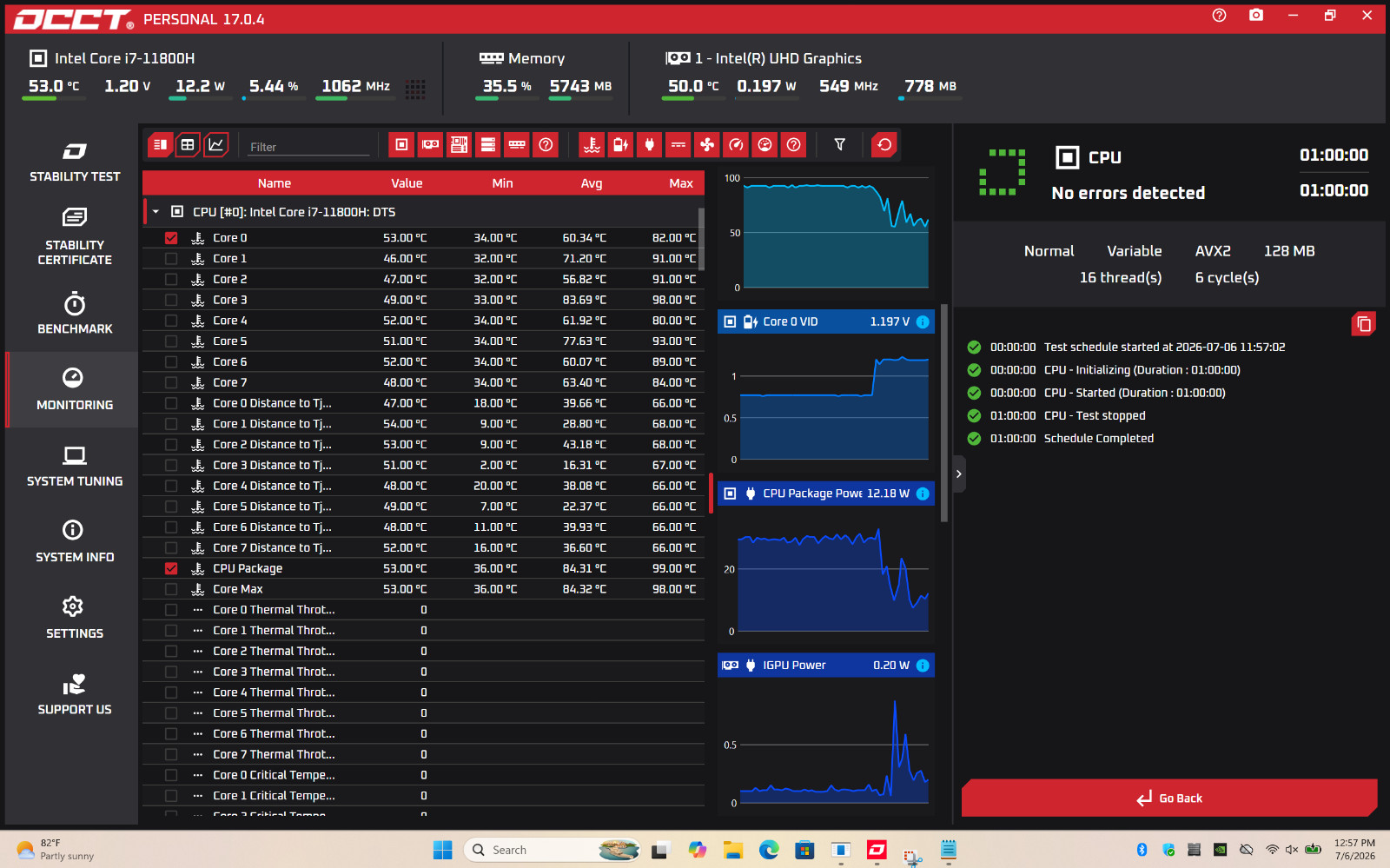This screenshot has height=868, width=1390.
Task: Uncheck the CPU Package temperature checkbox
Action: (171, 569)
